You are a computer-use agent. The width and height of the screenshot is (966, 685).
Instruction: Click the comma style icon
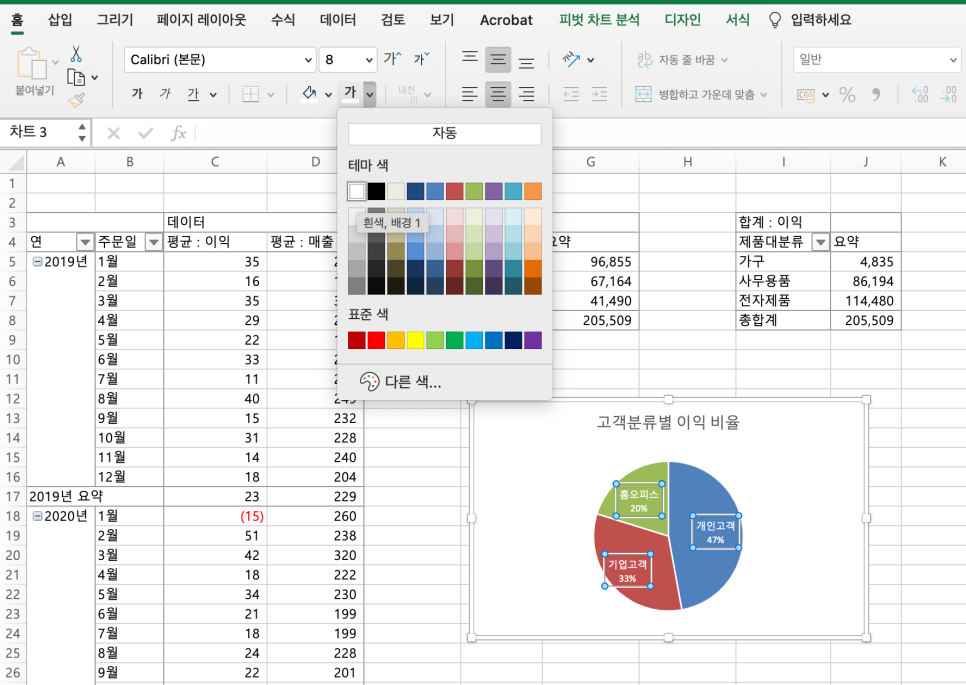click(x=876, y=94)
